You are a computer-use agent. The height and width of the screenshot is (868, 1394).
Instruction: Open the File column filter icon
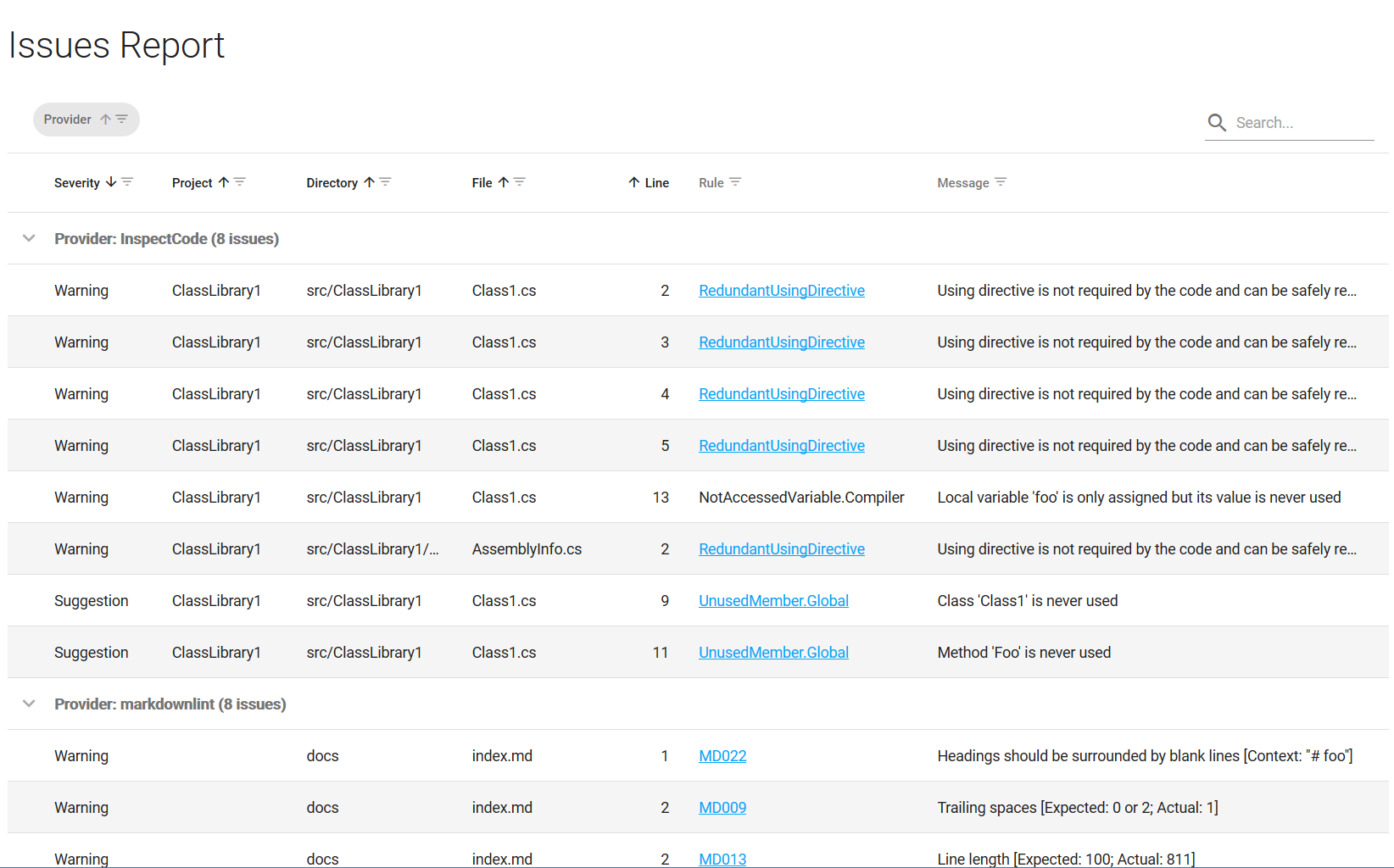520,182
